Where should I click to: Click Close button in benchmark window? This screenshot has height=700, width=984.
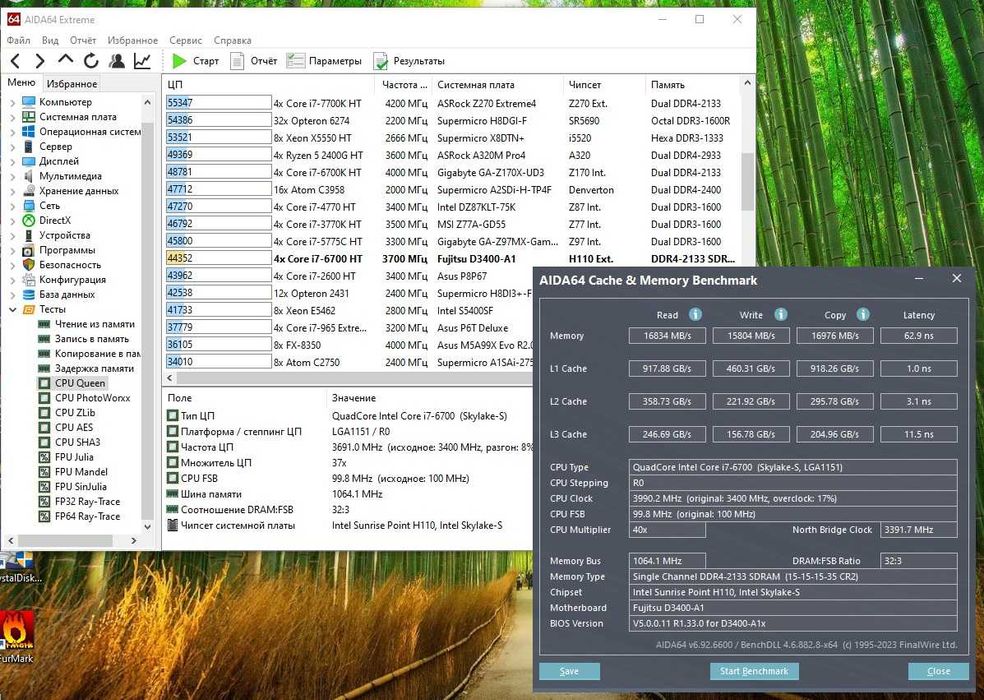click(938, 671)
